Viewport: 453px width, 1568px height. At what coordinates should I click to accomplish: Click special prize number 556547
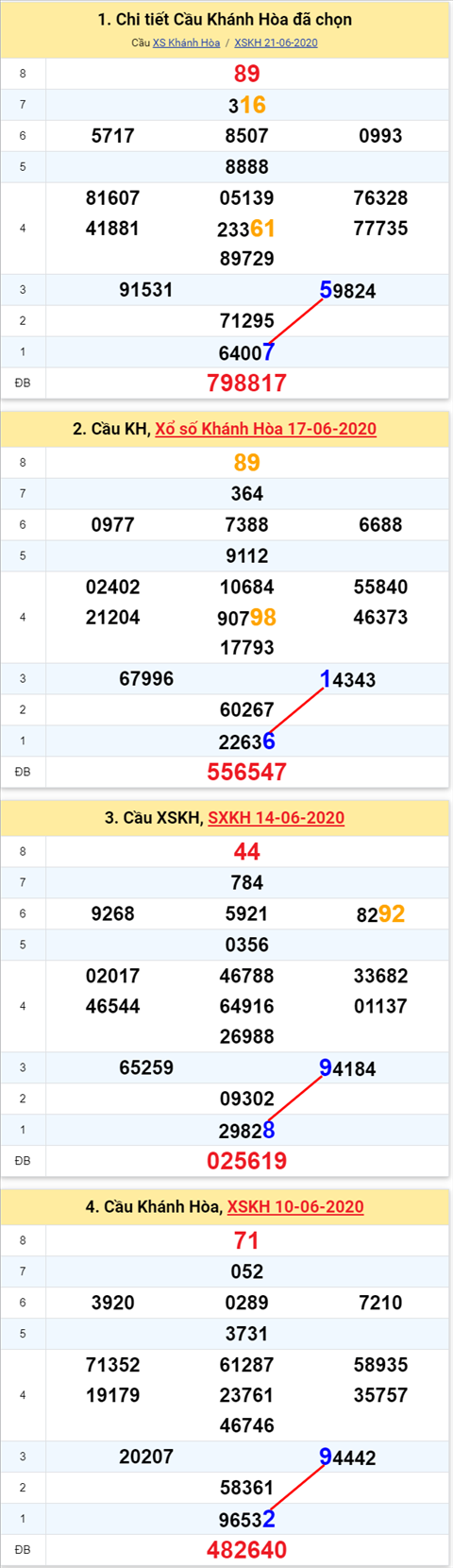click(246, 772)
